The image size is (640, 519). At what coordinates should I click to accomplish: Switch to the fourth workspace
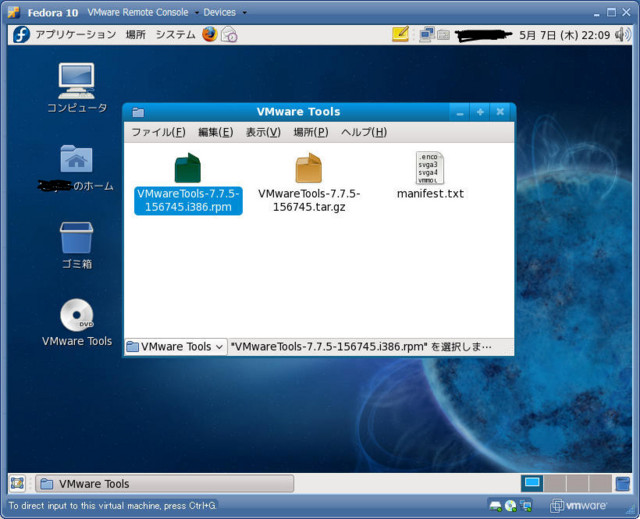tap(600, 484)
